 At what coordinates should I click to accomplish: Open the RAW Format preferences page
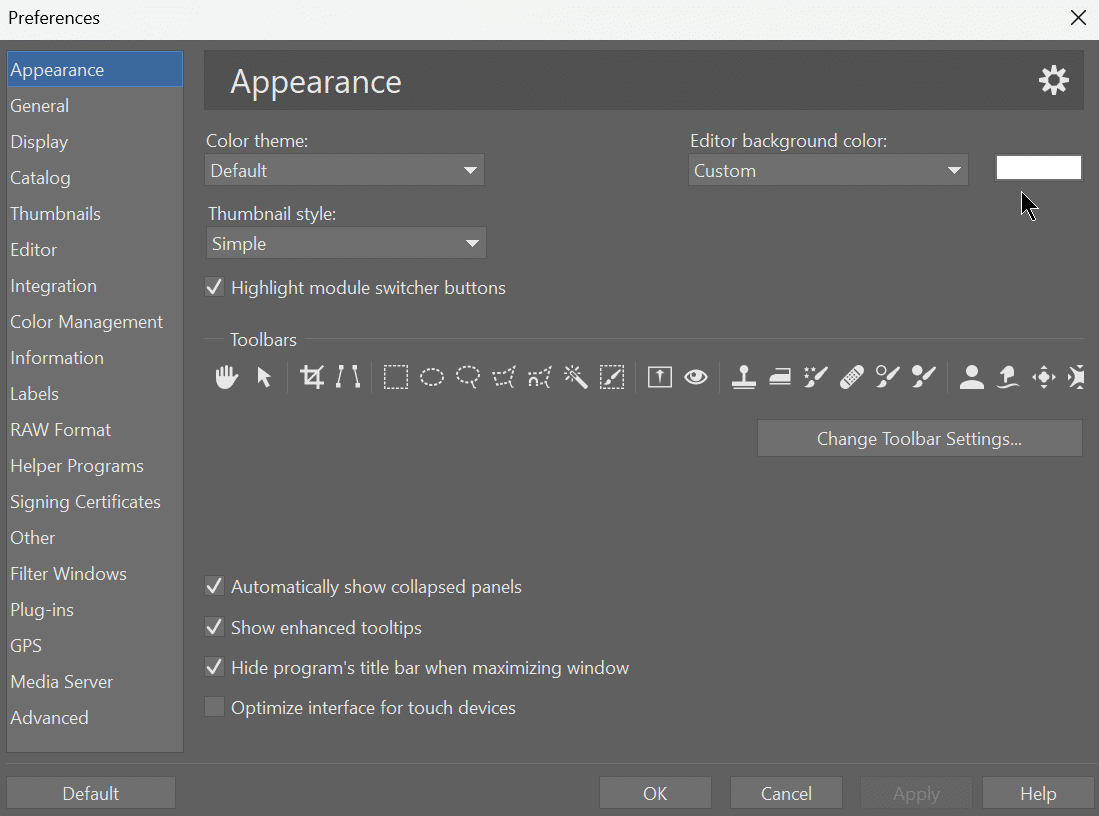[x=61, y=430]
